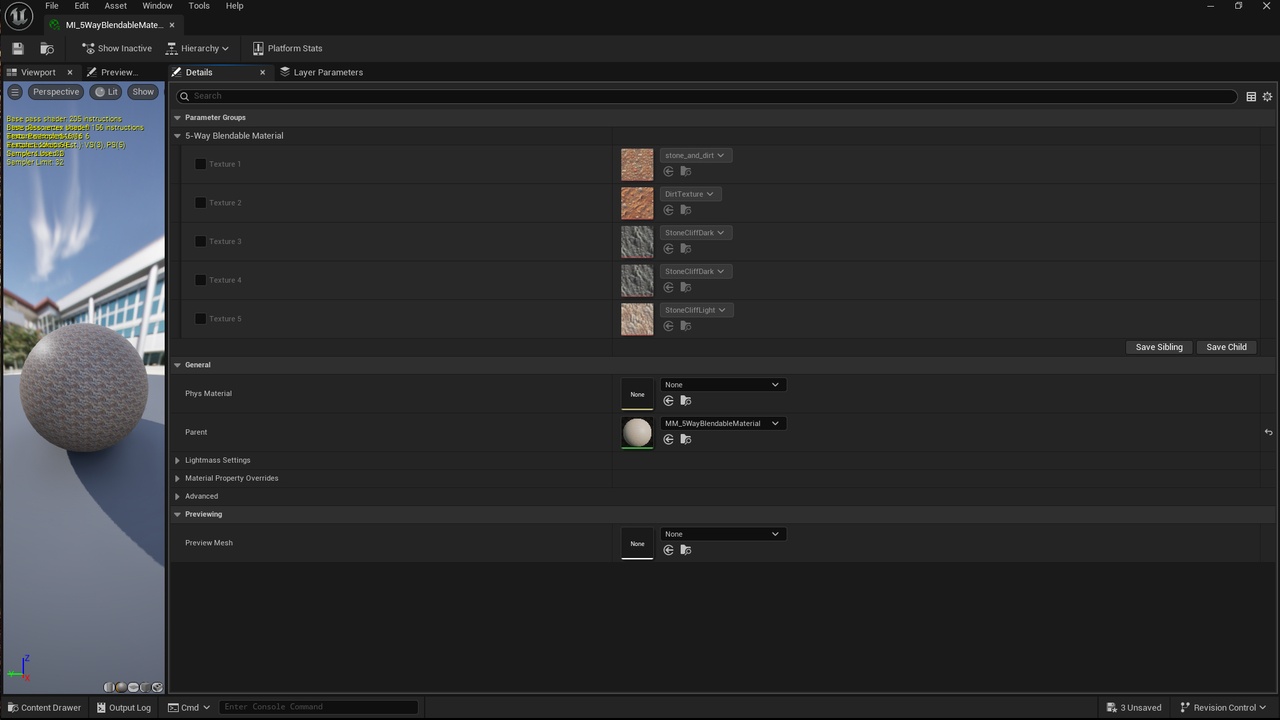The image size is (1280, 720).
Task: Use selected asset arrow for Texture 1
Action: point(669,171)
